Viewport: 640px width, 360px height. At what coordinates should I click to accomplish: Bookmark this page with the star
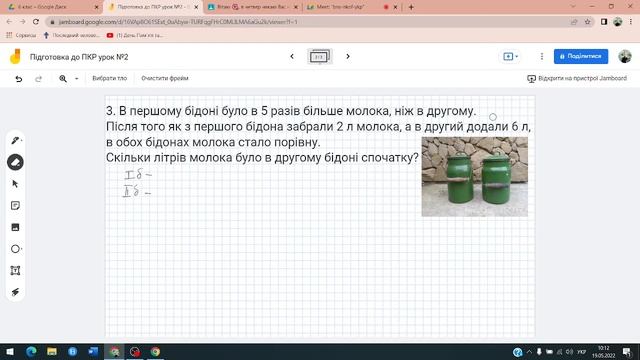pyautogui.click(x=587, y=22)
